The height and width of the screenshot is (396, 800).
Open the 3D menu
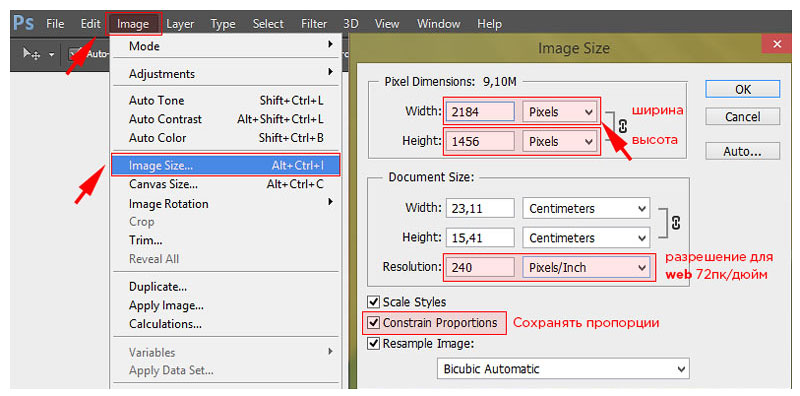(351, 24)
